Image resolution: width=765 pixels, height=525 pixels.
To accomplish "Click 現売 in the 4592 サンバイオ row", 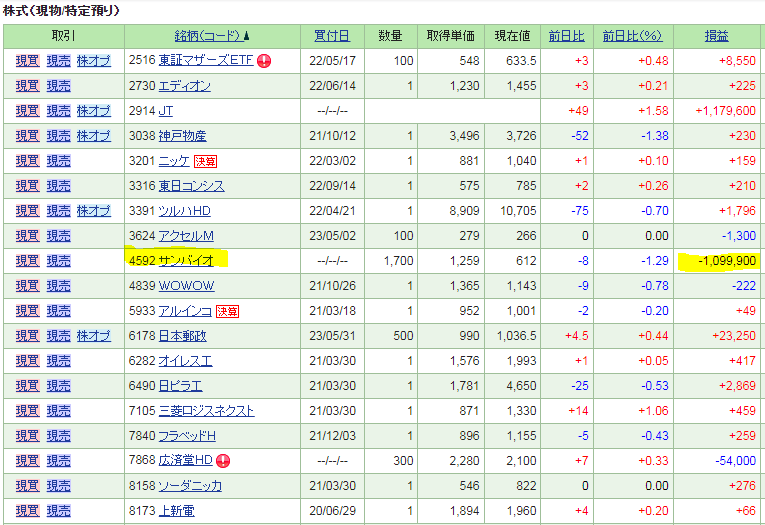I will (x=59, y=261).
